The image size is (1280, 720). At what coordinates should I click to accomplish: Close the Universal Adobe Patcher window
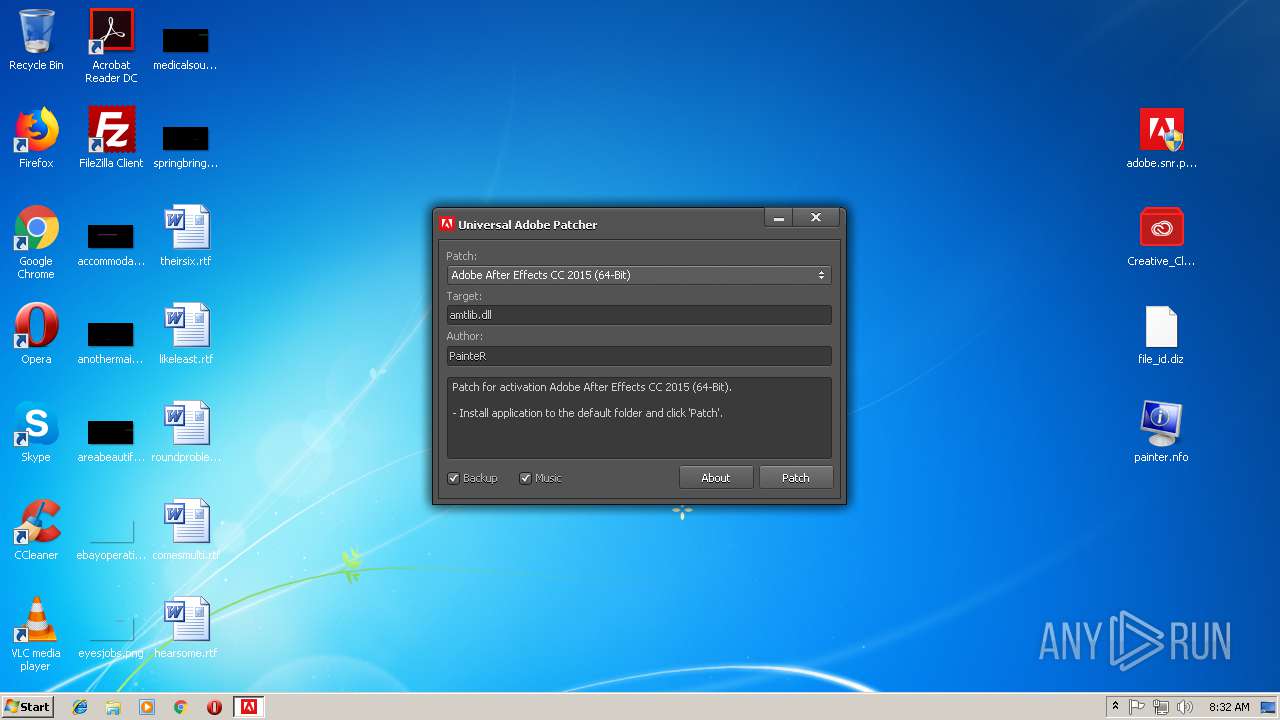click(816, 218)
